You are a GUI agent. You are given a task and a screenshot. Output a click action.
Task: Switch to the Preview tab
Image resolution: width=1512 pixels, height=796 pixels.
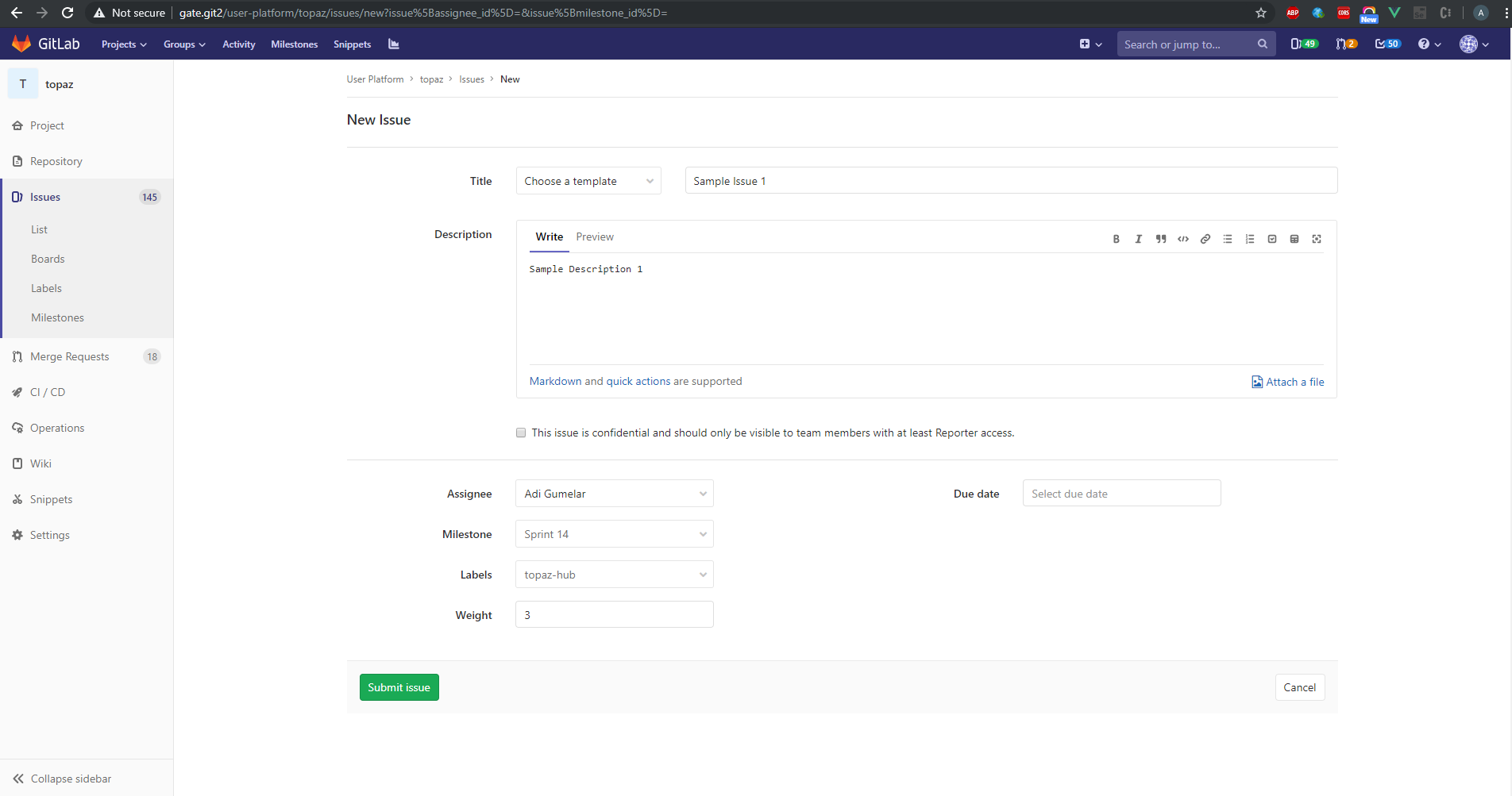595,237
